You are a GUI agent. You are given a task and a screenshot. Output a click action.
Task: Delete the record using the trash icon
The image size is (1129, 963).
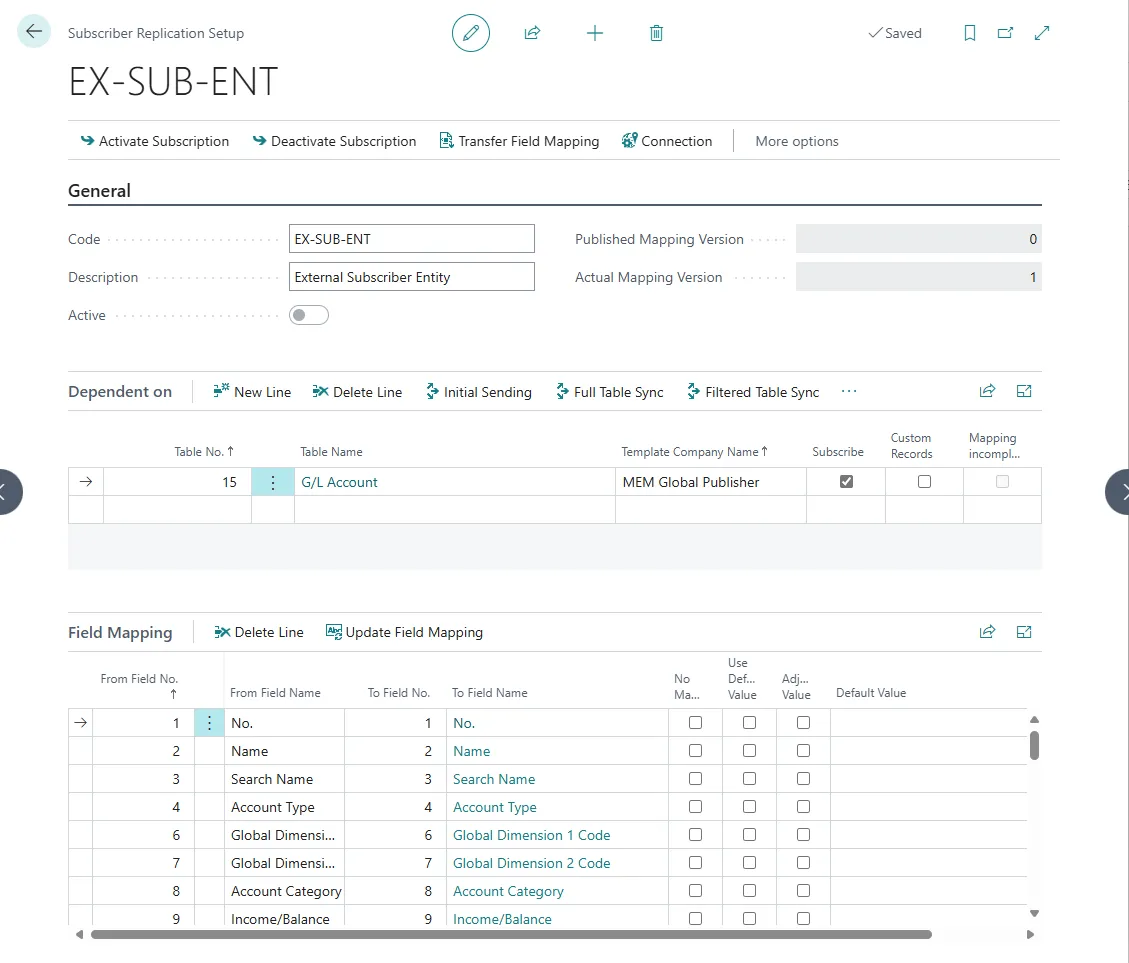tap(656, 32)
